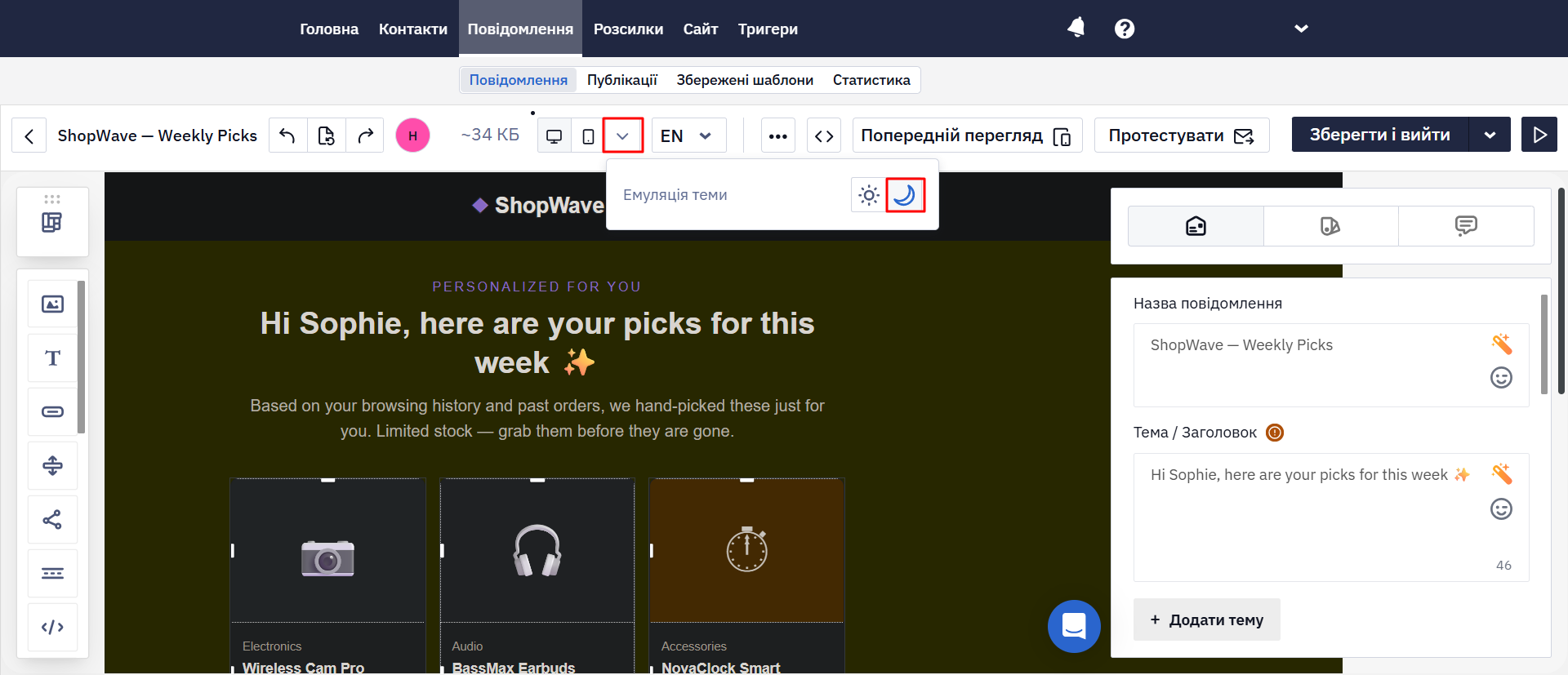This screenshot has width=1568, height=675.
Task: Select the Image block
Action: point(52,304)
